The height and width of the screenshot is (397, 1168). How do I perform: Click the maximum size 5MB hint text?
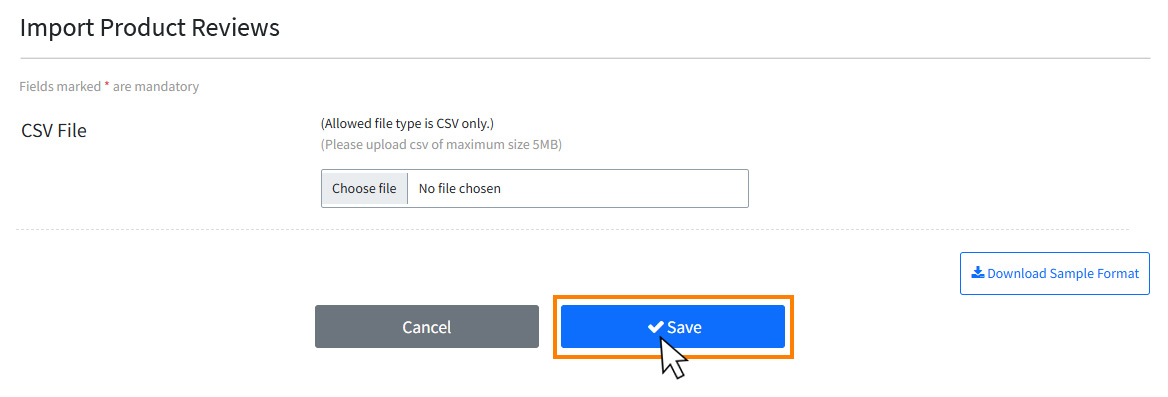[441, 144]
